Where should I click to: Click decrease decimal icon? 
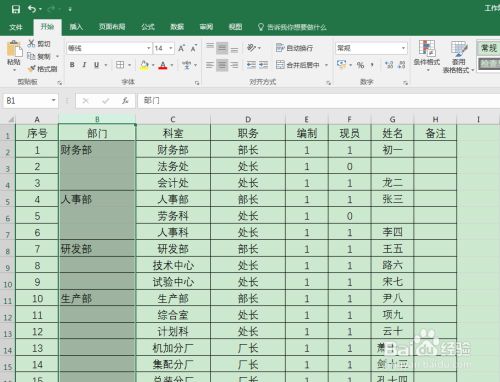pos(402,65)
